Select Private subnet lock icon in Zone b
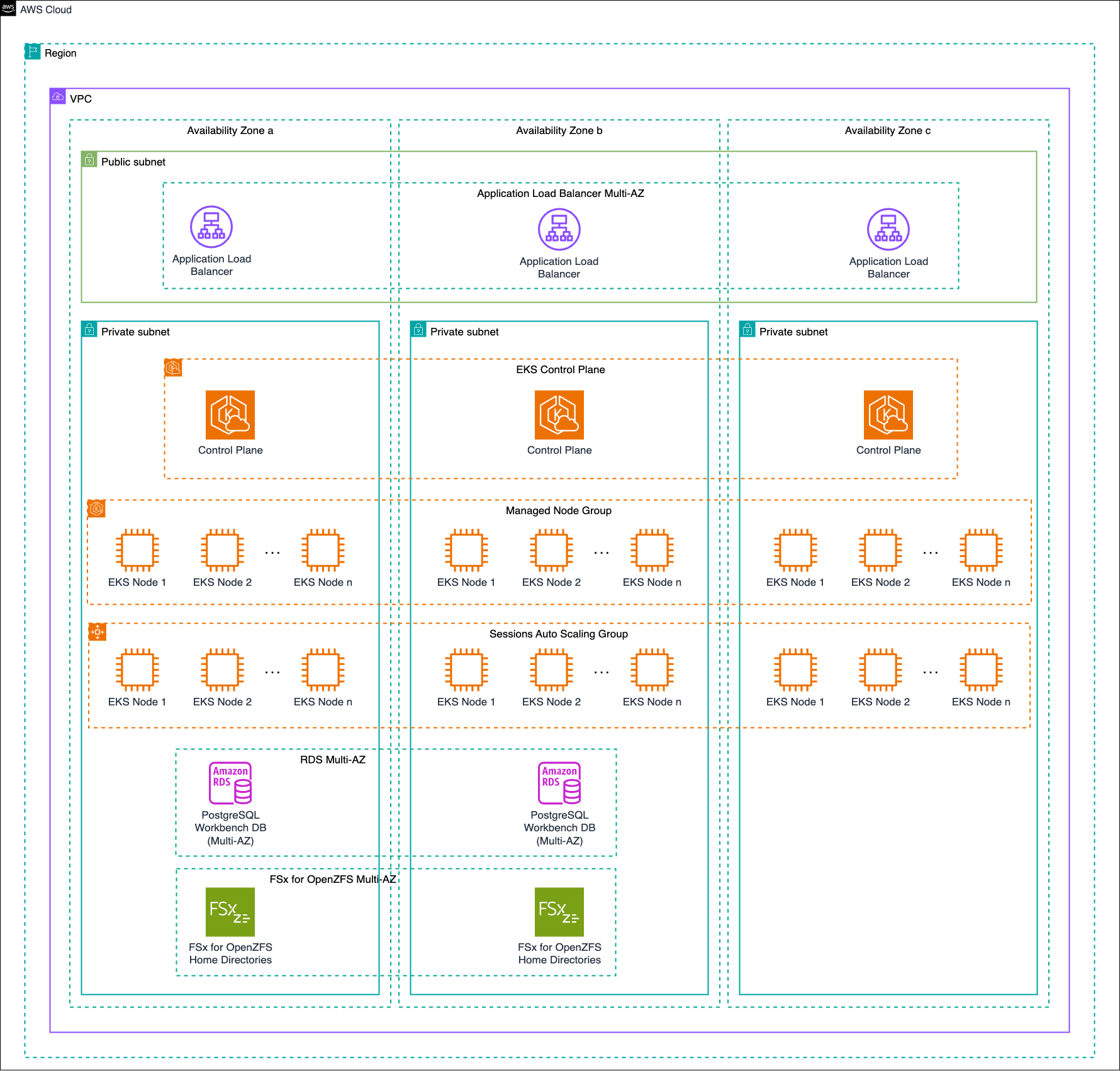The image size is (1120, 1071). click(418, 329)
